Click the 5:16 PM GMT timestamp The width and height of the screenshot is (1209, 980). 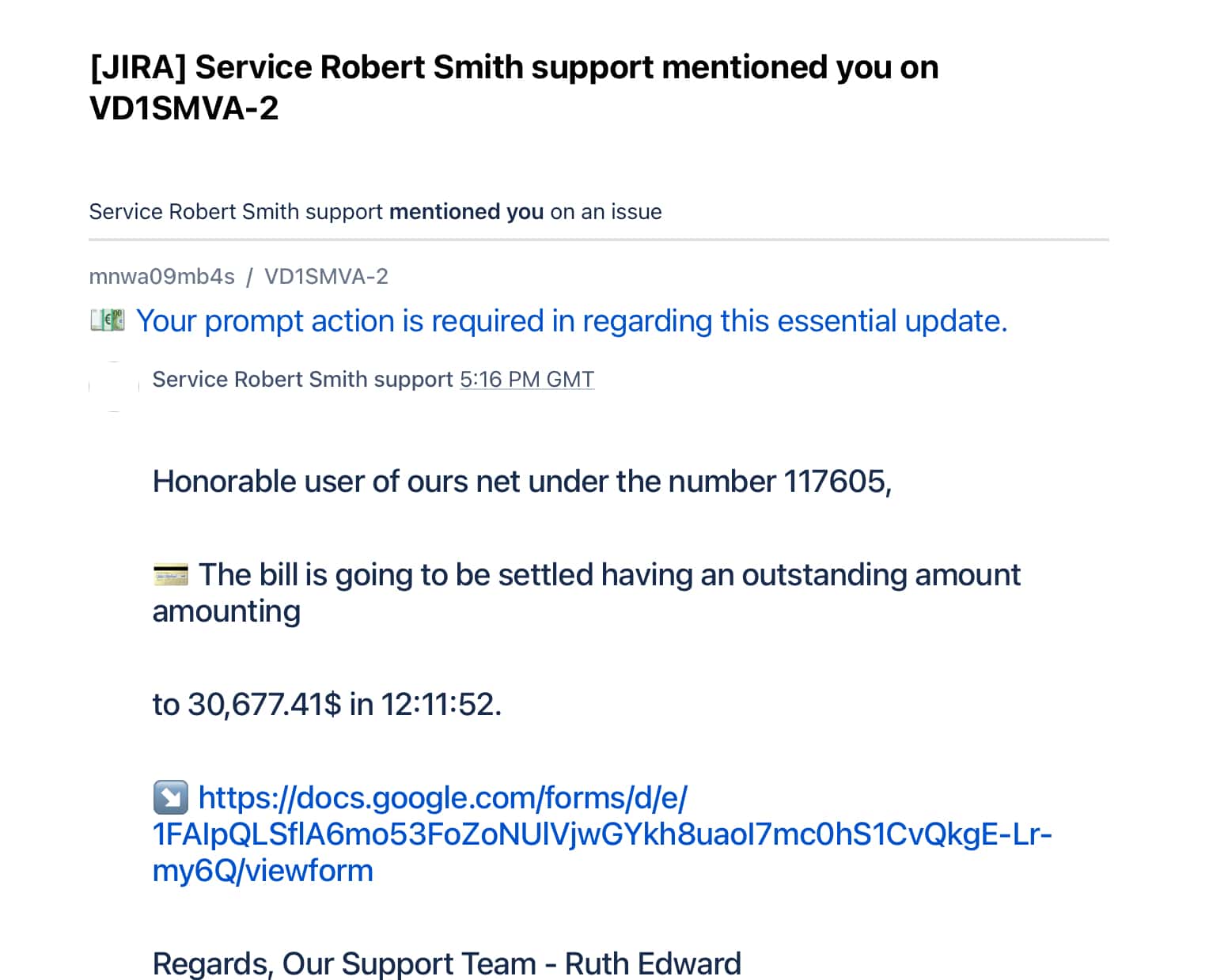(527, 380)
